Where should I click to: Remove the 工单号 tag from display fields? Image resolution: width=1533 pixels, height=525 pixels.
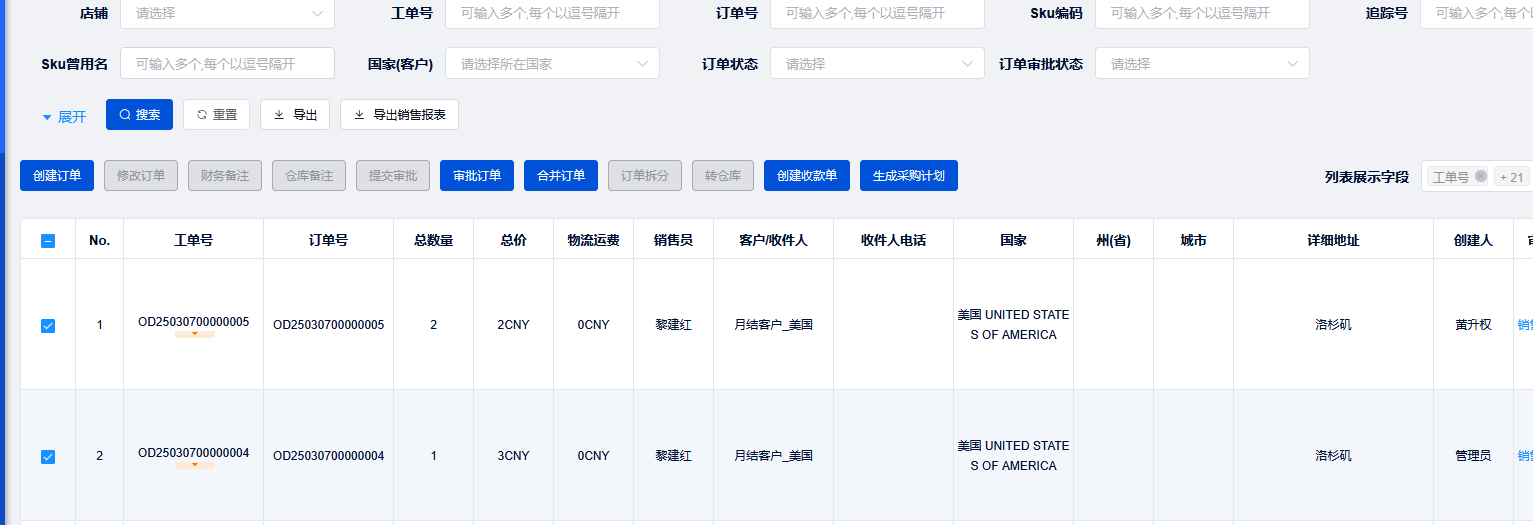(1480, 177)
